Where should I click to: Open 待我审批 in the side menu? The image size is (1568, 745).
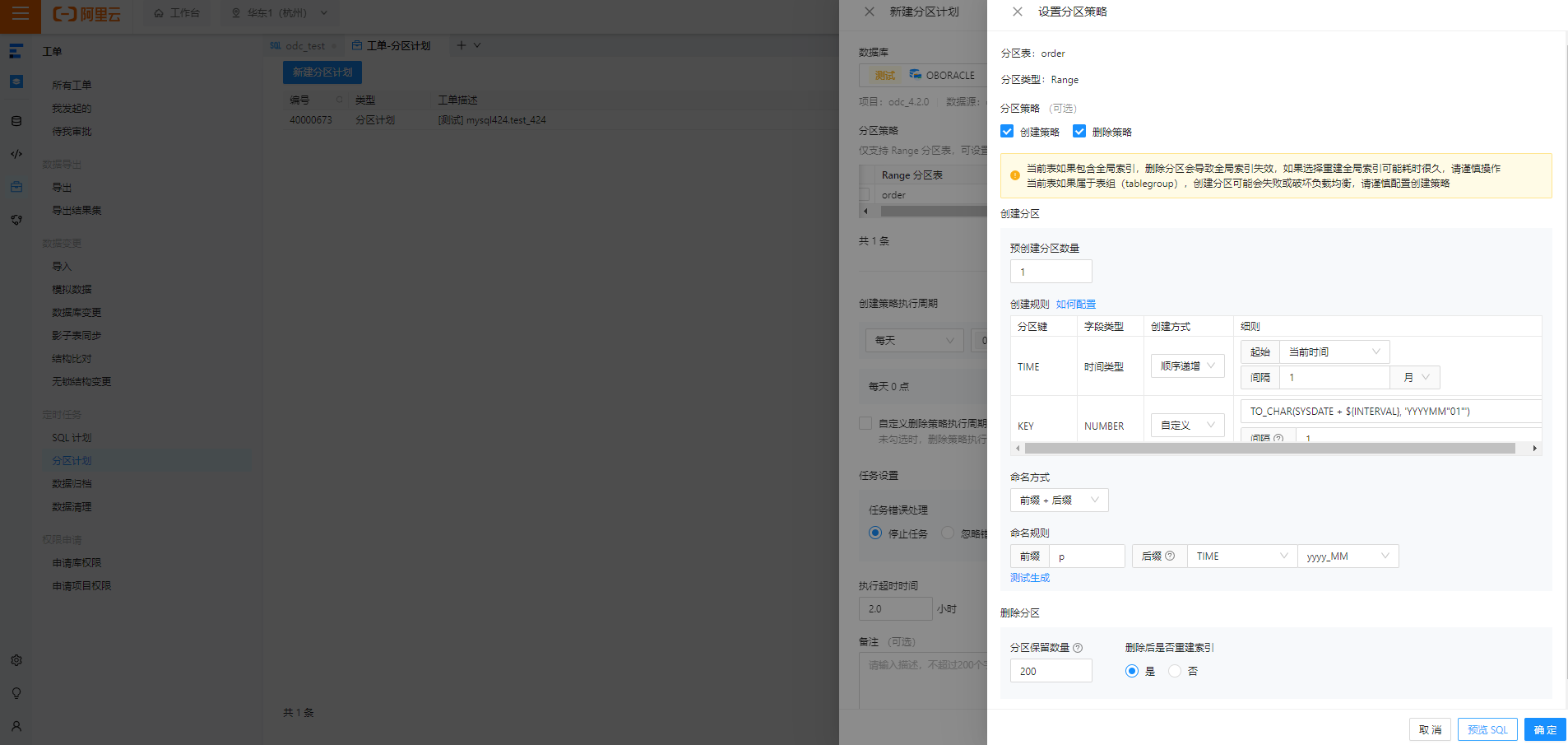(x=72, y=131)
